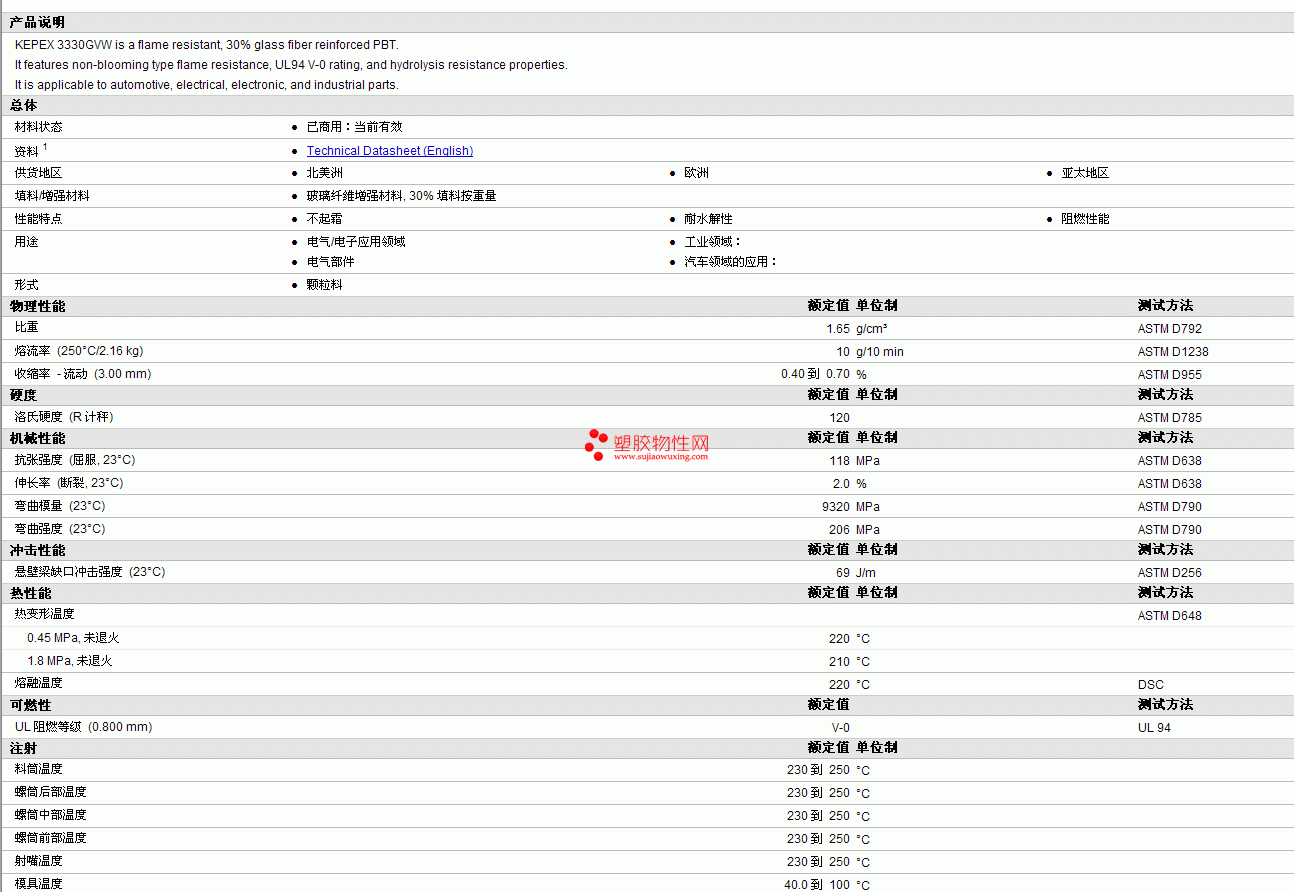
Task: Click the 电气/电子应用领域 entry
Action: (356, 242)
